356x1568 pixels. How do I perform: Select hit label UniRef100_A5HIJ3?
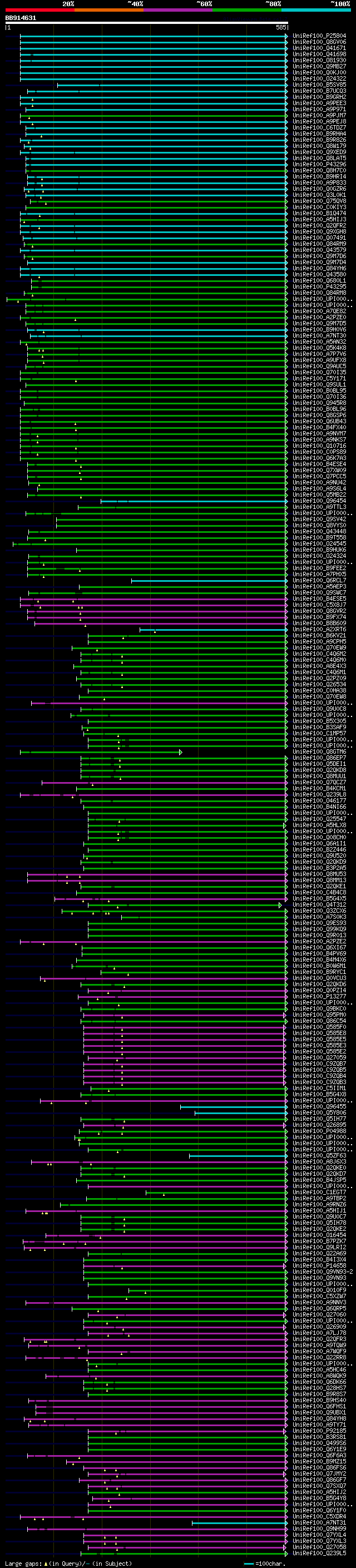319,219
